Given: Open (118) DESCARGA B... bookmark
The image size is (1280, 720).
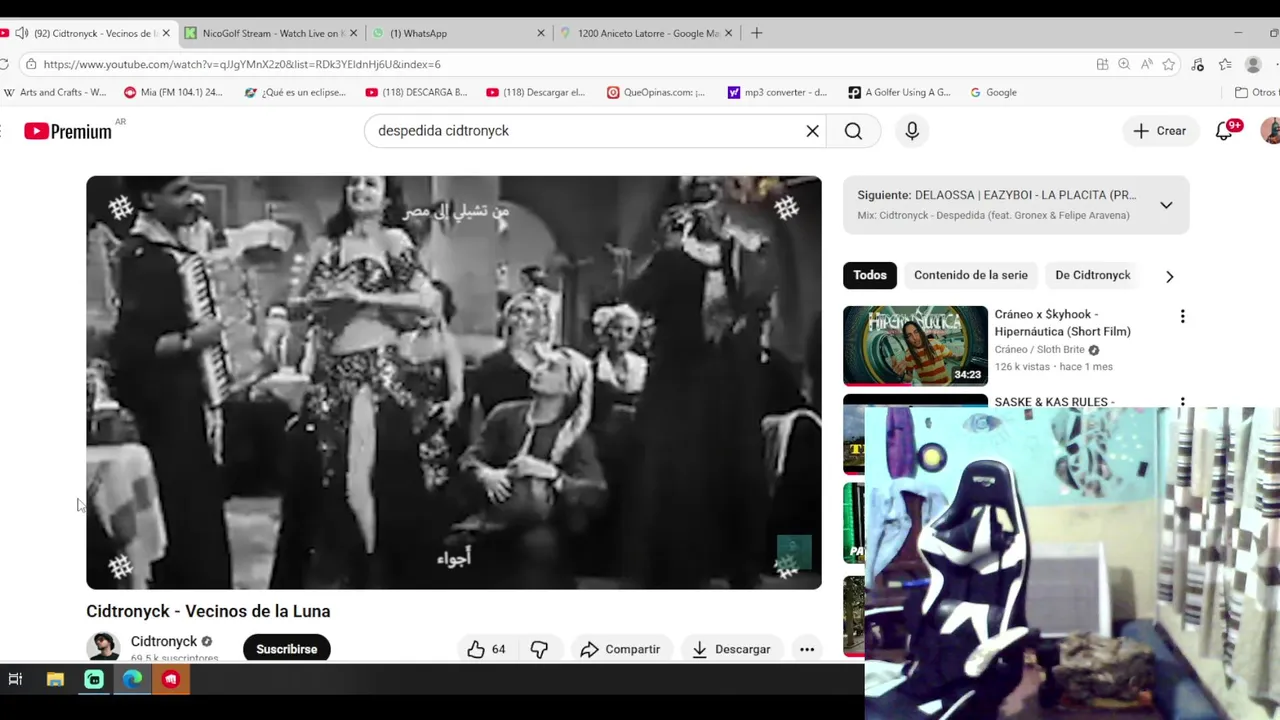Looking at the screenshot, I should pos(416,92).
